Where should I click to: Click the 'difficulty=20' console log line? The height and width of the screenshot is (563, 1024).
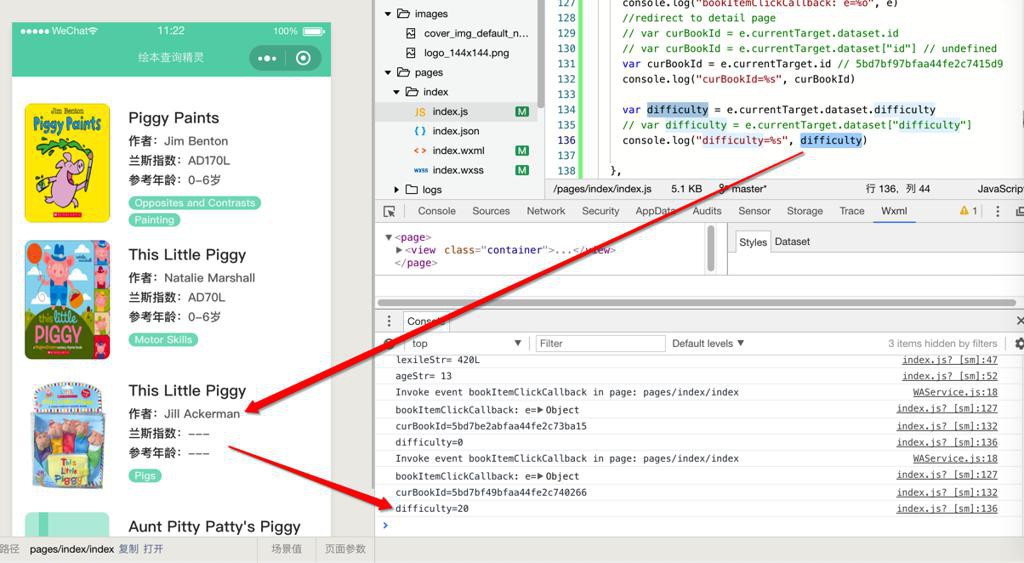pyautogui.click(x=432, y=508)
